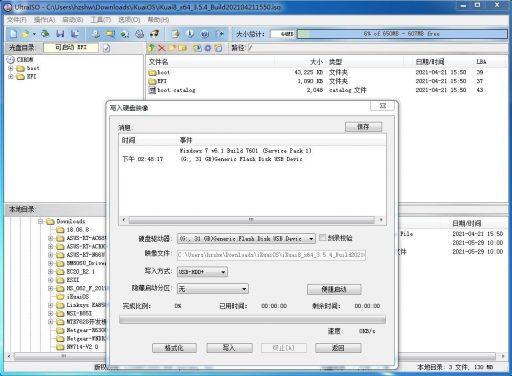The width and height of the screenshot is (512, 376).
Task: Click the boot properties icon next to 可启动 EFI
Action: (x=106, y=48)
